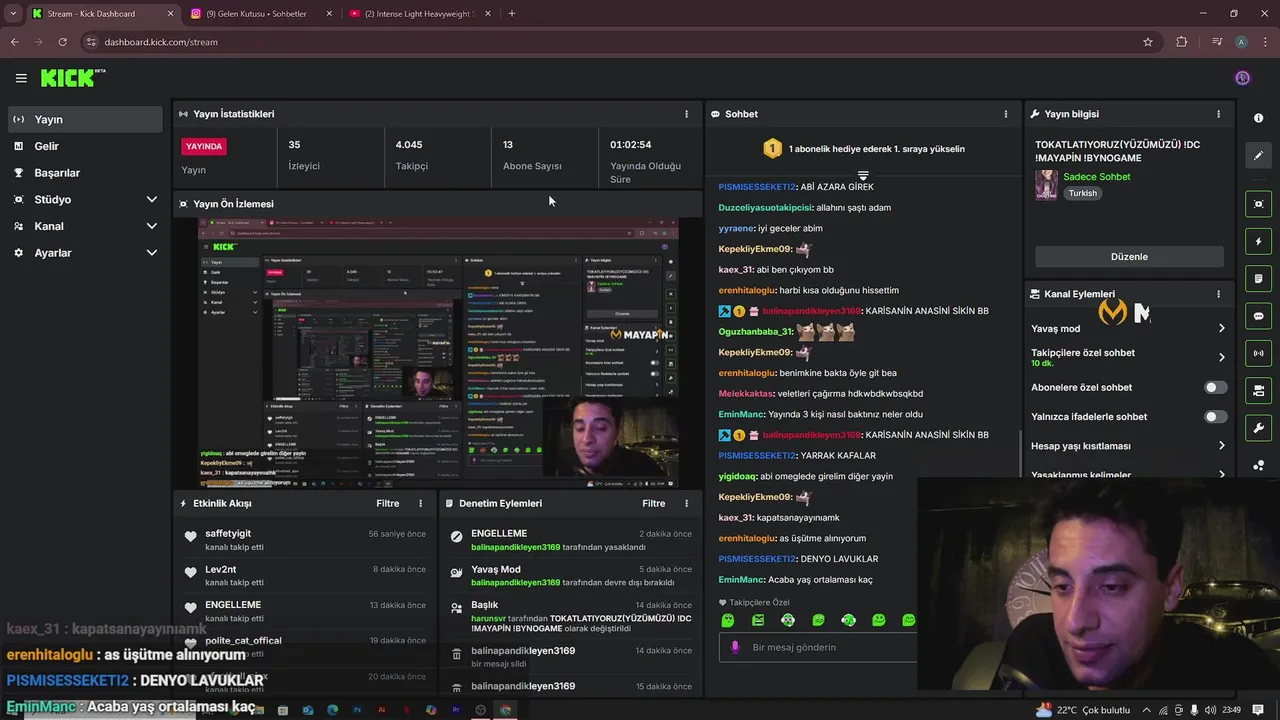
Task: Toggle the stream preview widget icon in right sidebar
Action: tap(1258, 204)
